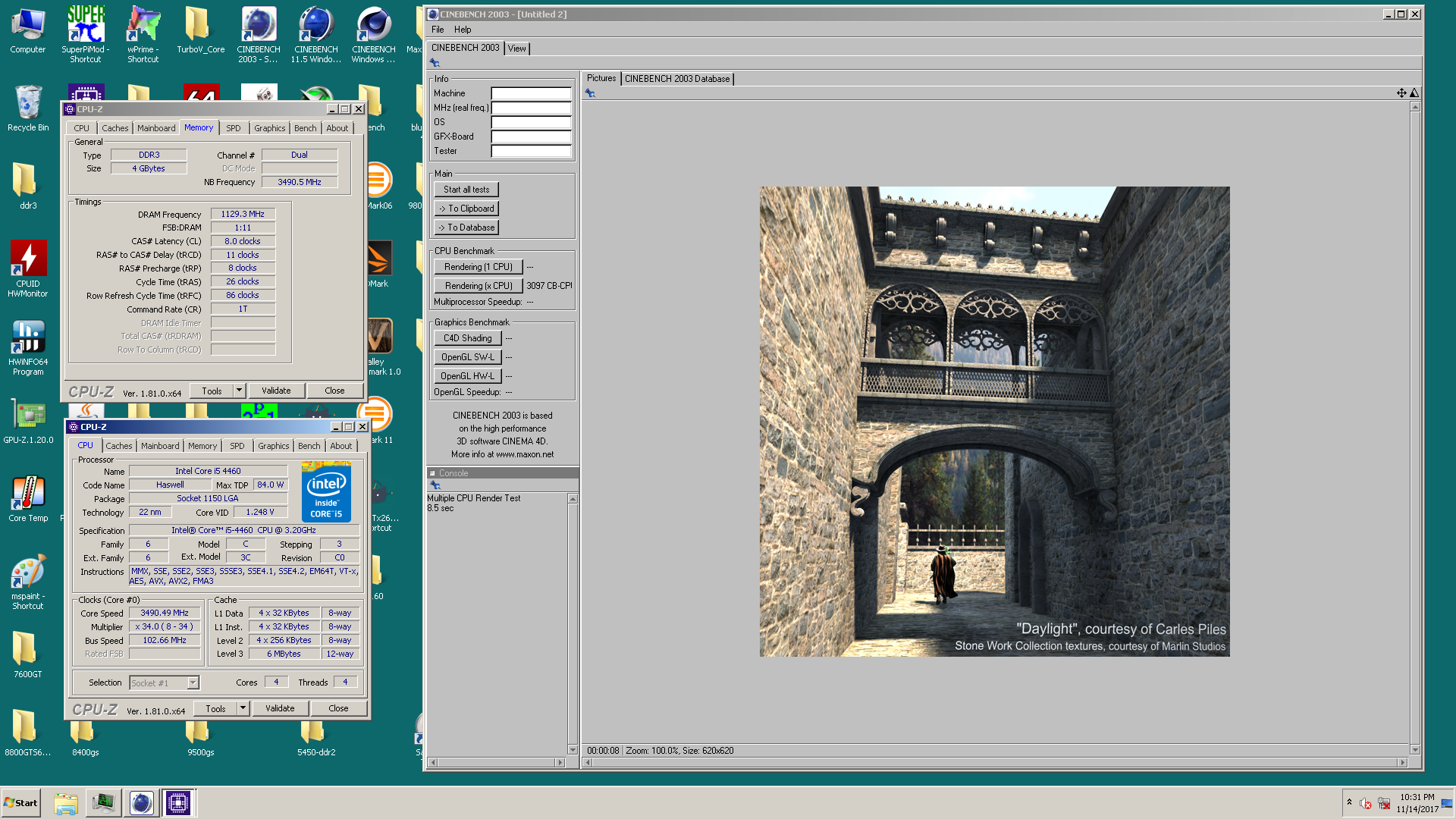This screenshot has height=819, width=1456.
Task: Open the 7600GT folder icon
Action: click(28, 655)
